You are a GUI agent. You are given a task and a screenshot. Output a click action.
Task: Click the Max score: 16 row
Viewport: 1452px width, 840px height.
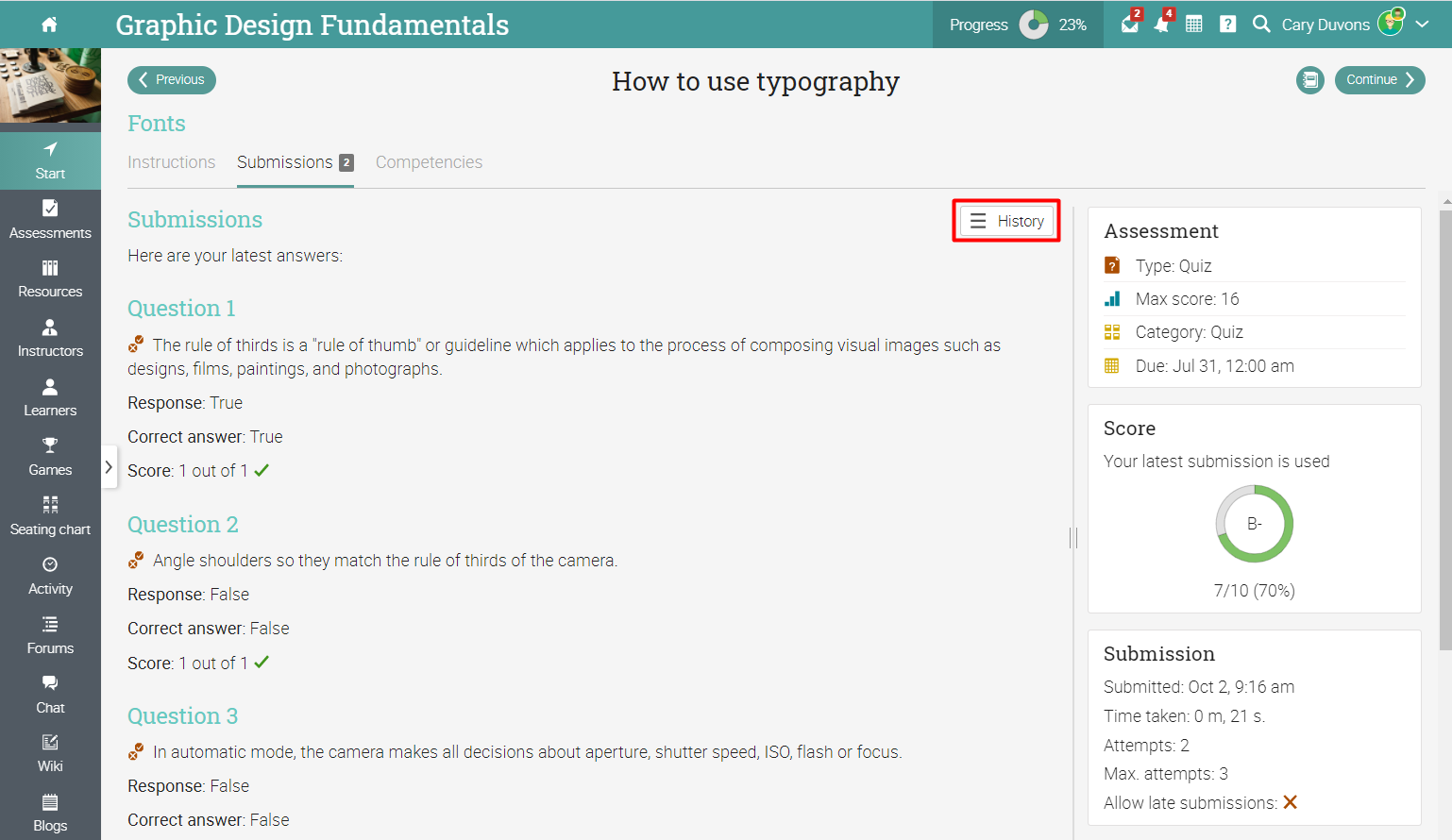[x=1254, y=299]
